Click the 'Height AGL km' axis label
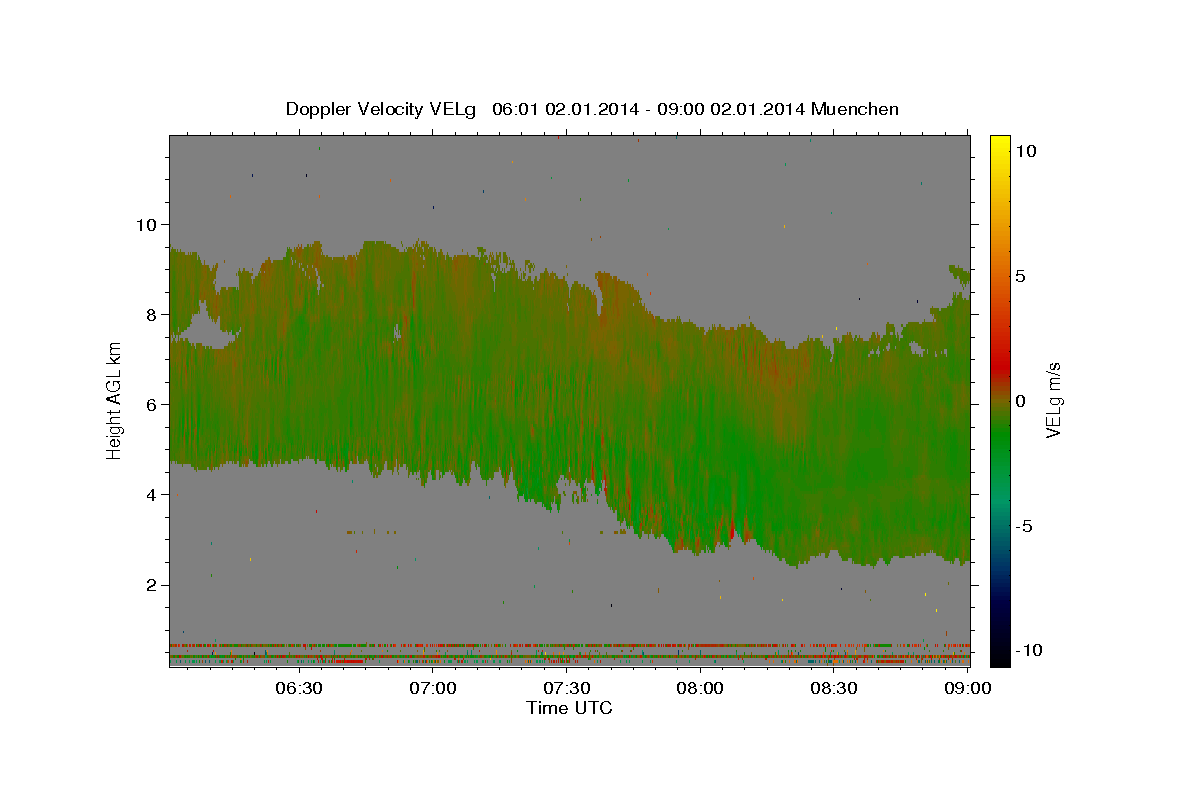The image size is (1200, 800). [115, 399]
